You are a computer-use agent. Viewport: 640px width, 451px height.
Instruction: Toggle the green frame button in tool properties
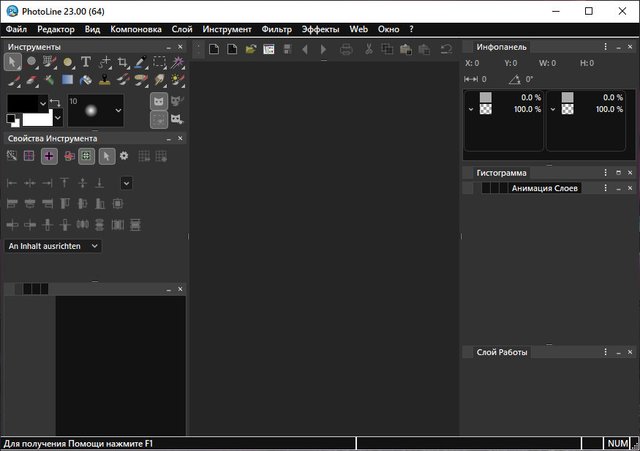87,156
